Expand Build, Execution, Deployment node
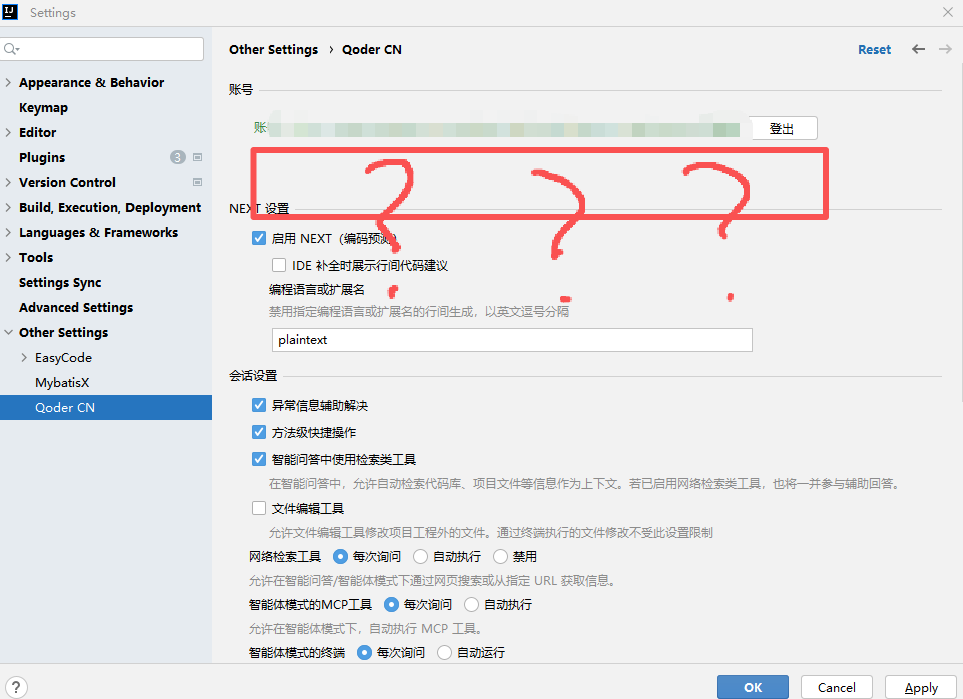 pos(8,208)
